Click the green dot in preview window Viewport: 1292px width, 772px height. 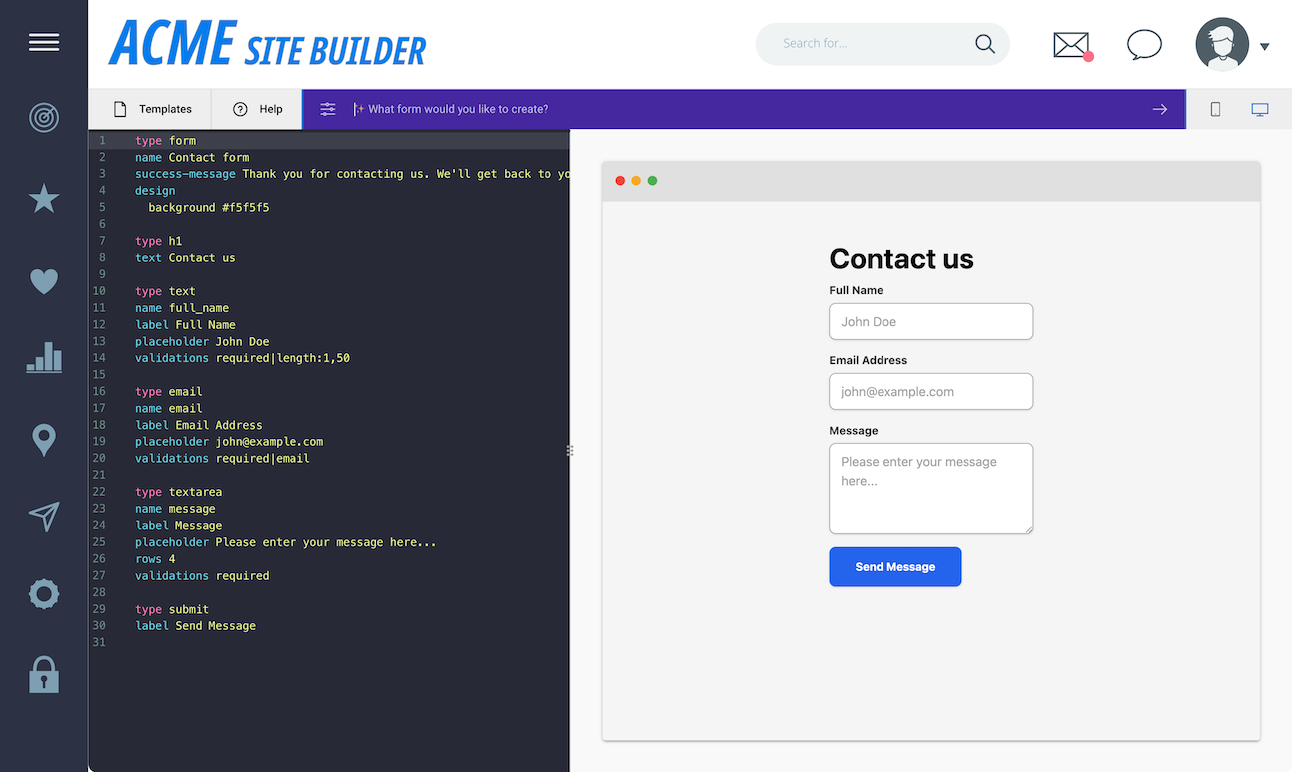652,181
